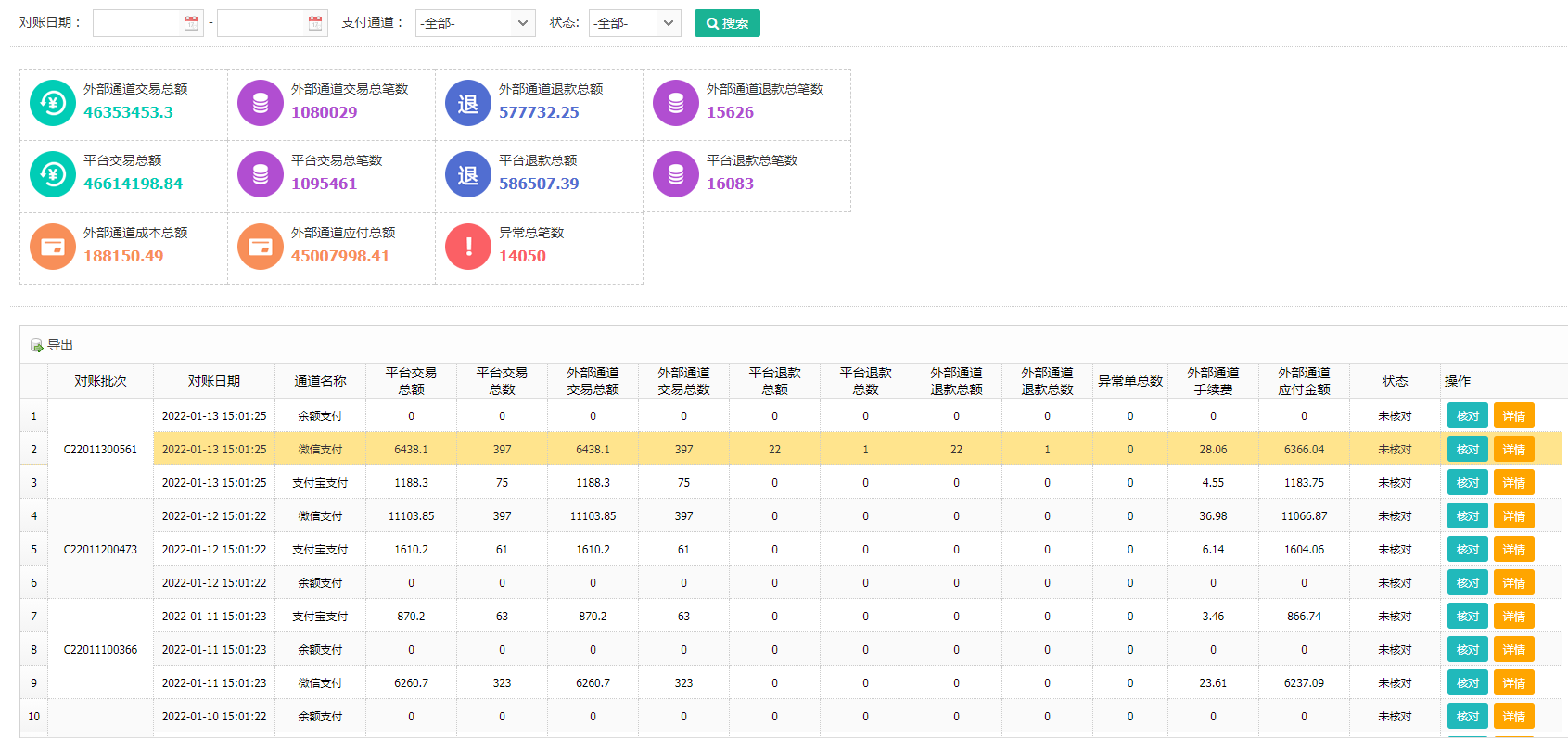
Task: Click 核对 button in row 1
Action: tap(1468, 415)
